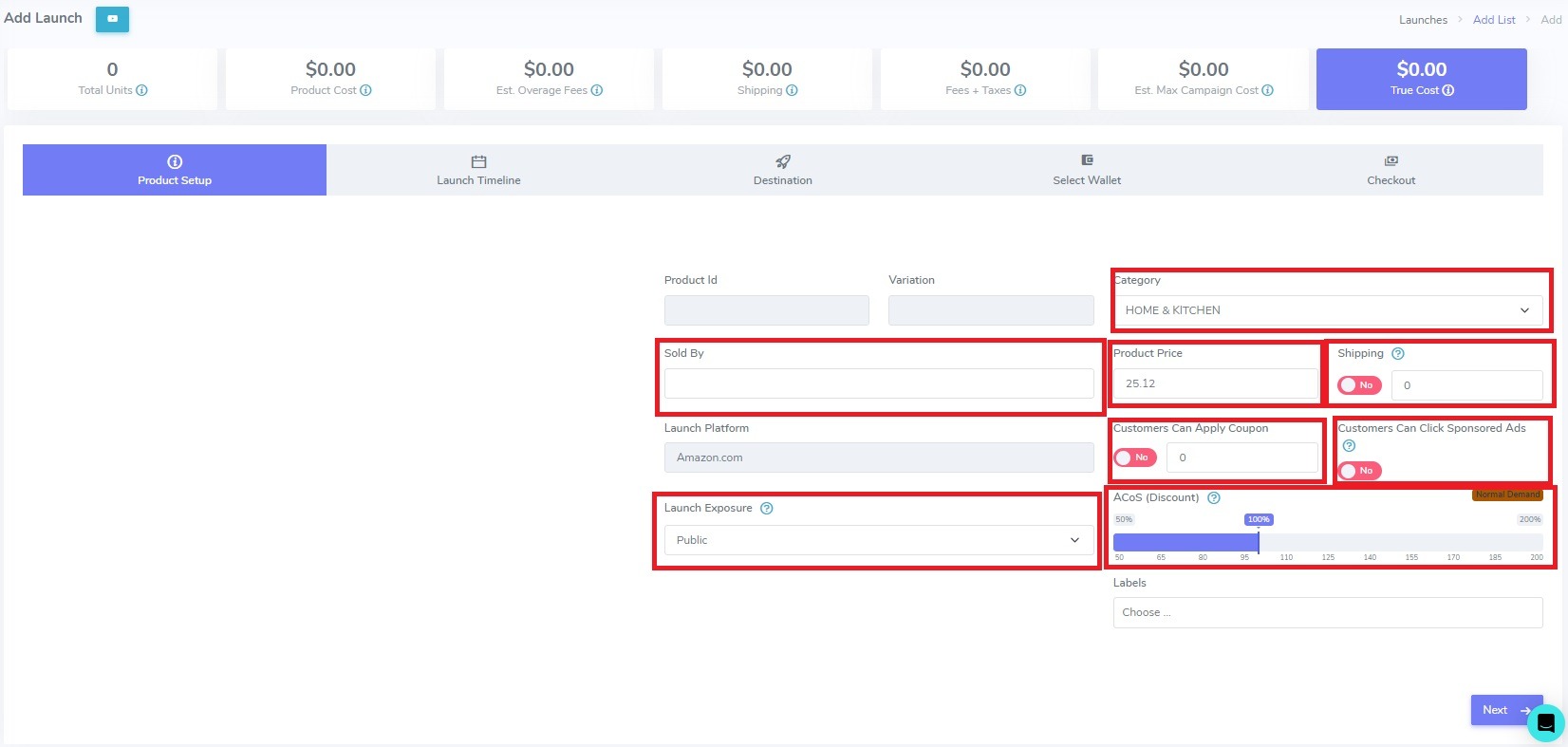Click info icon next to Product Cost

(365, 90)
